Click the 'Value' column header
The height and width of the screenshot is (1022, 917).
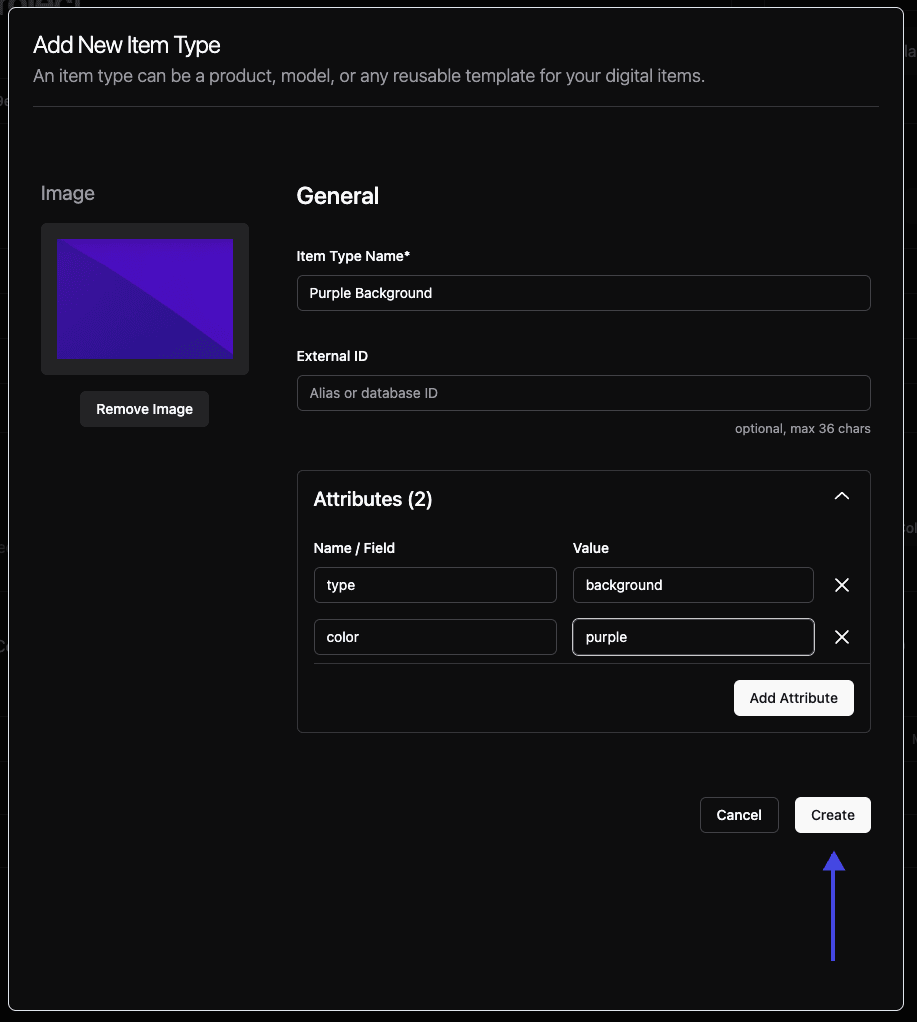tap(591, 548)
